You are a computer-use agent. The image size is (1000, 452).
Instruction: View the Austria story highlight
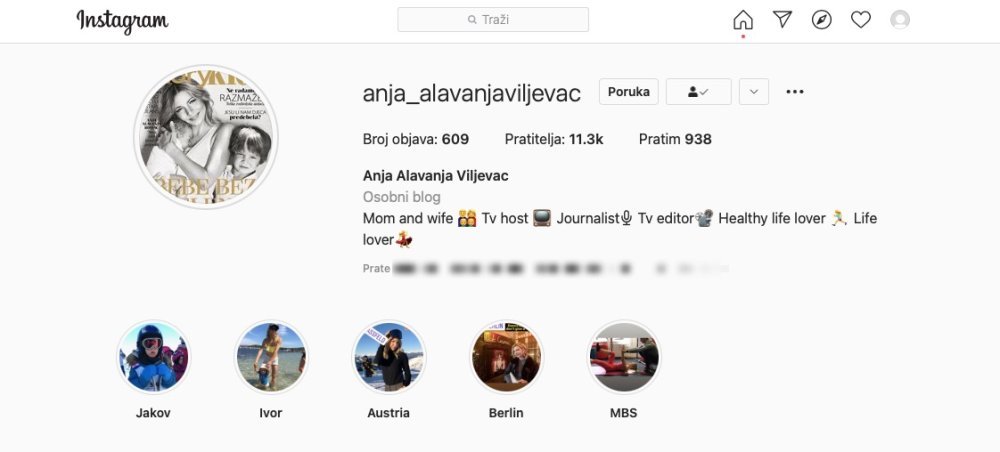point(388,357)
